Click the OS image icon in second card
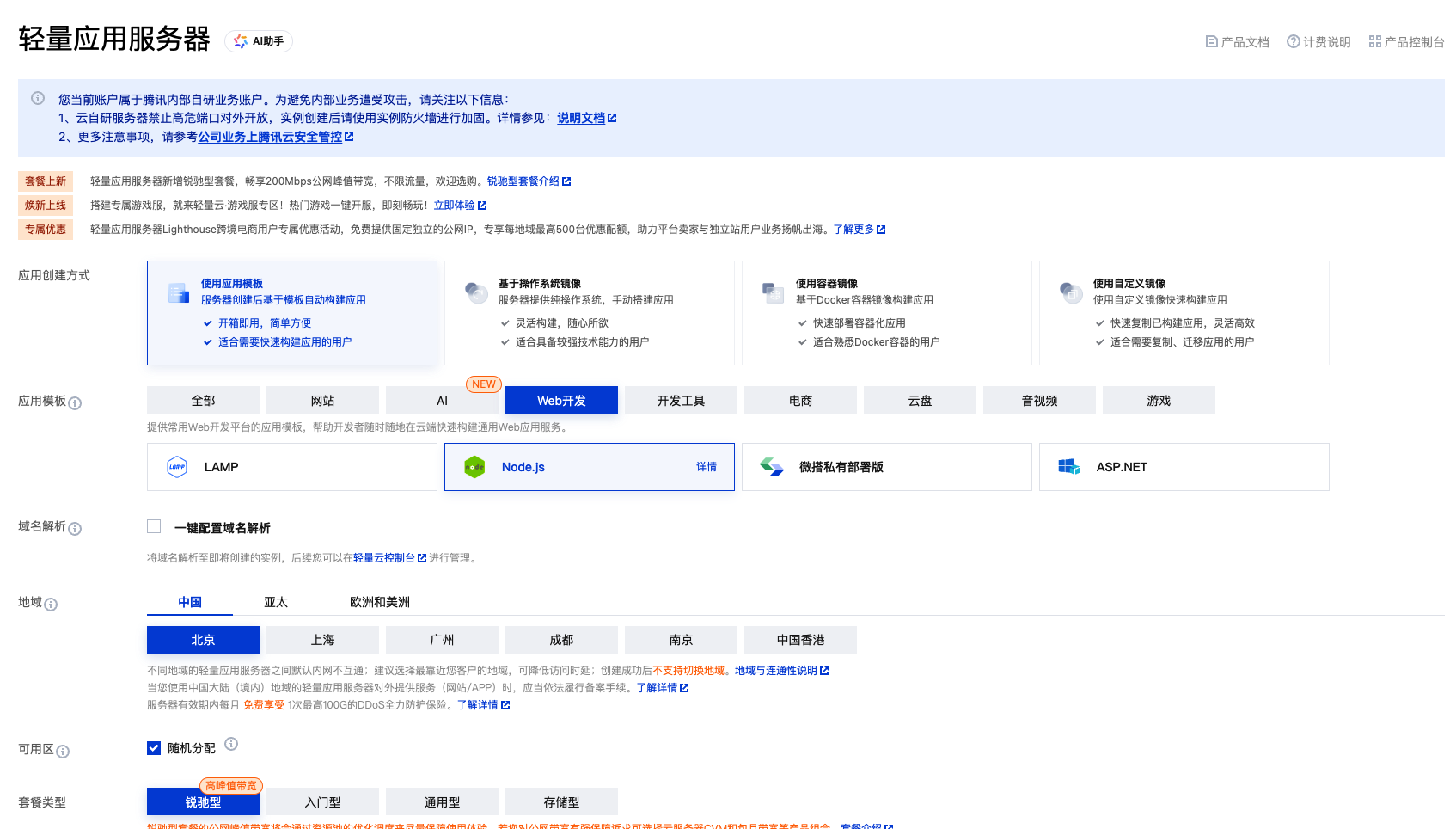 476,293
